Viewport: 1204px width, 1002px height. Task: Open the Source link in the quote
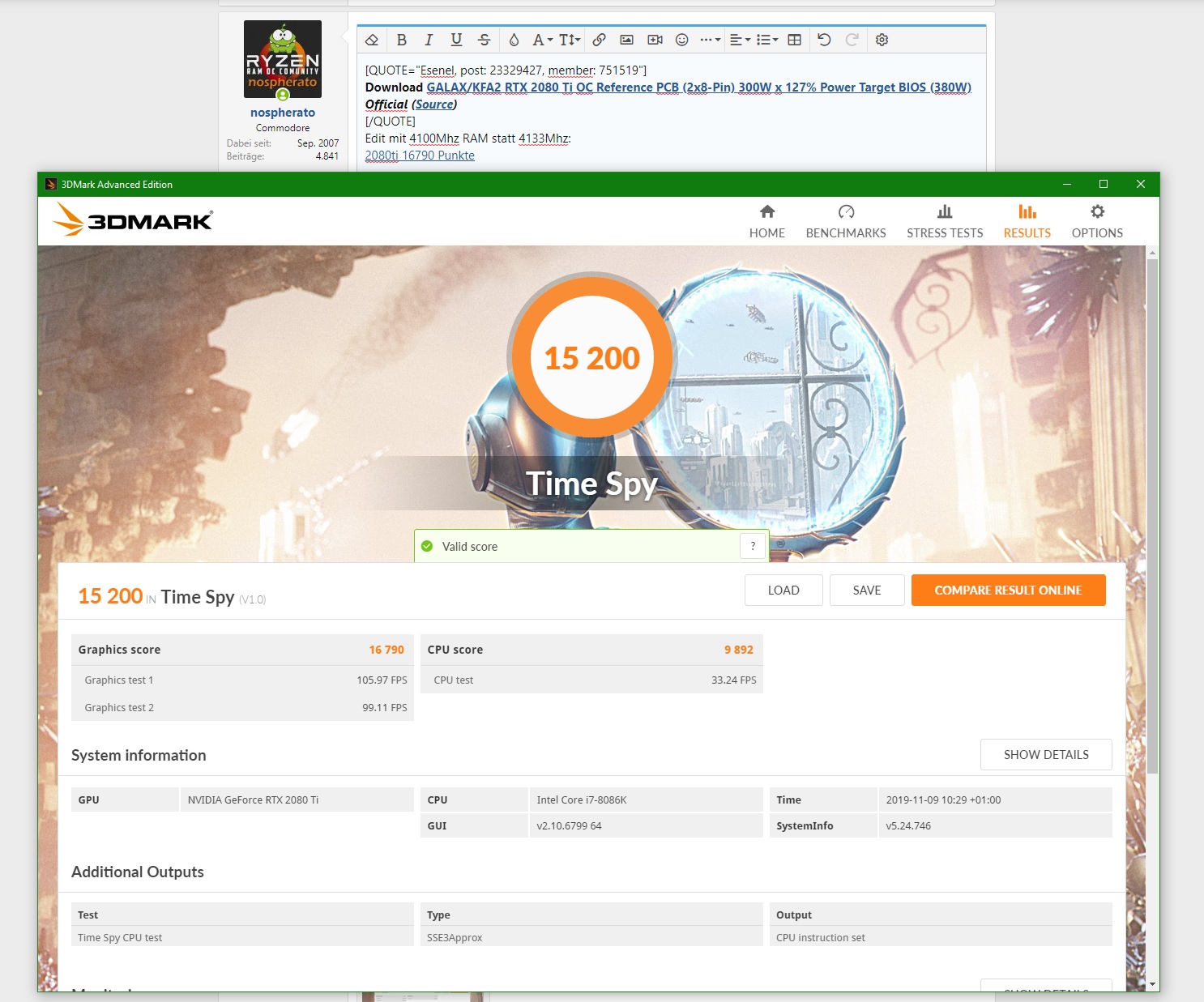pyautogui.click(x=435, y=104)
